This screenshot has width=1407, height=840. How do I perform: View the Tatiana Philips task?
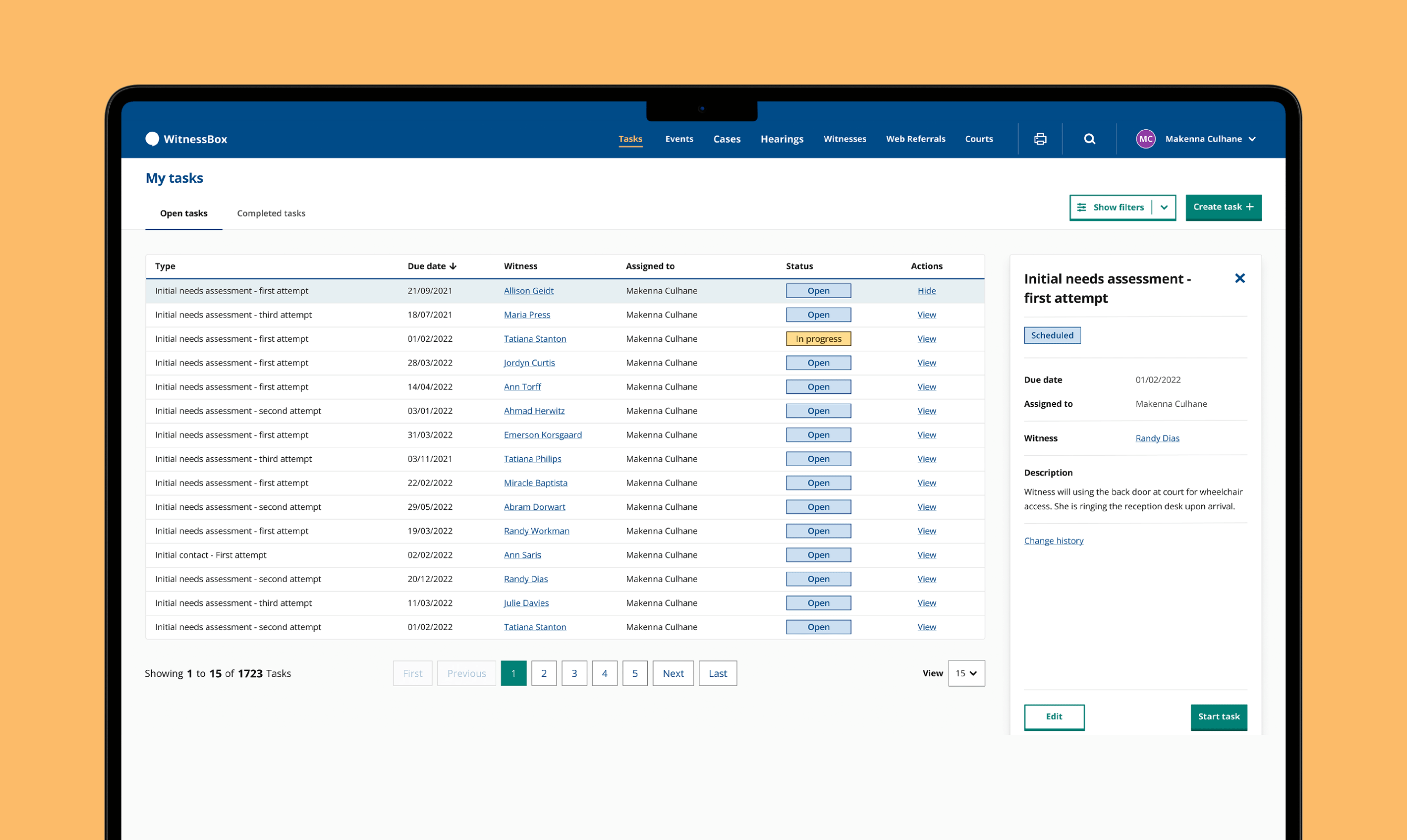pyautogui.click(x=927, y=459)
